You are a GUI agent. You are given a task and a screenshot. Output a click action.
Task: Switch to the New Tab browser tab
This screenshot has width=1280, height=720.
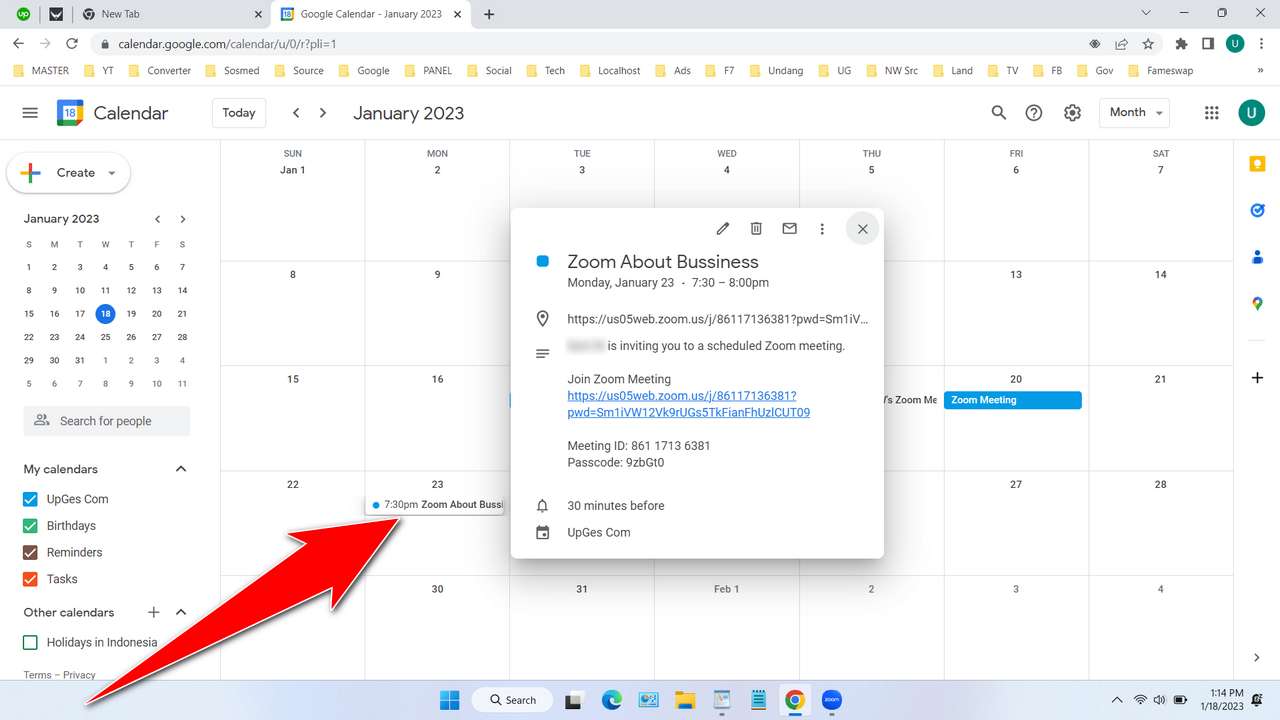171,14
